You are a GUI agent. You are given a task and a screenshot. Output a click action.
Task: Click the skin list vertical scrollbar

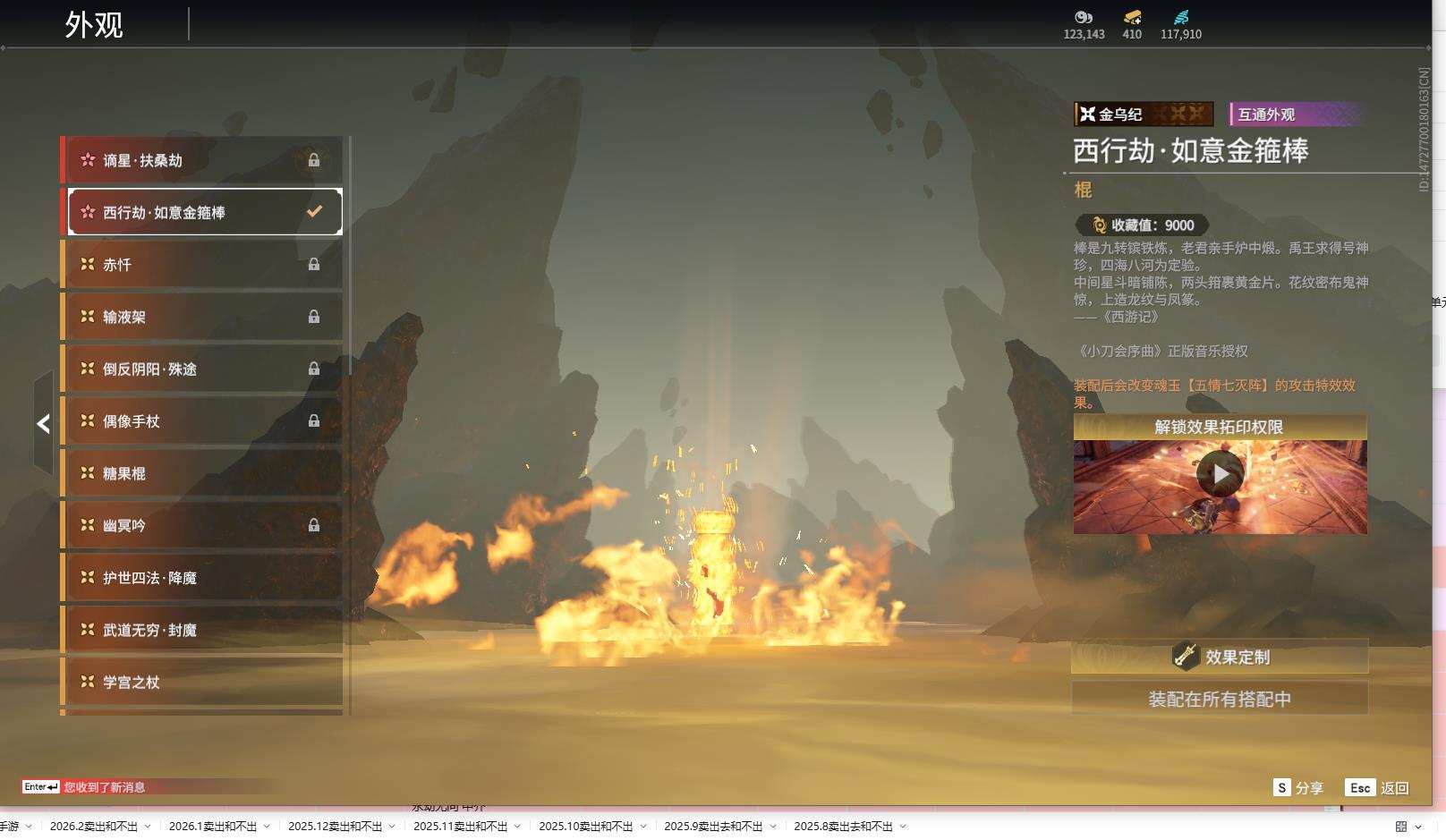tap(349, 425)
